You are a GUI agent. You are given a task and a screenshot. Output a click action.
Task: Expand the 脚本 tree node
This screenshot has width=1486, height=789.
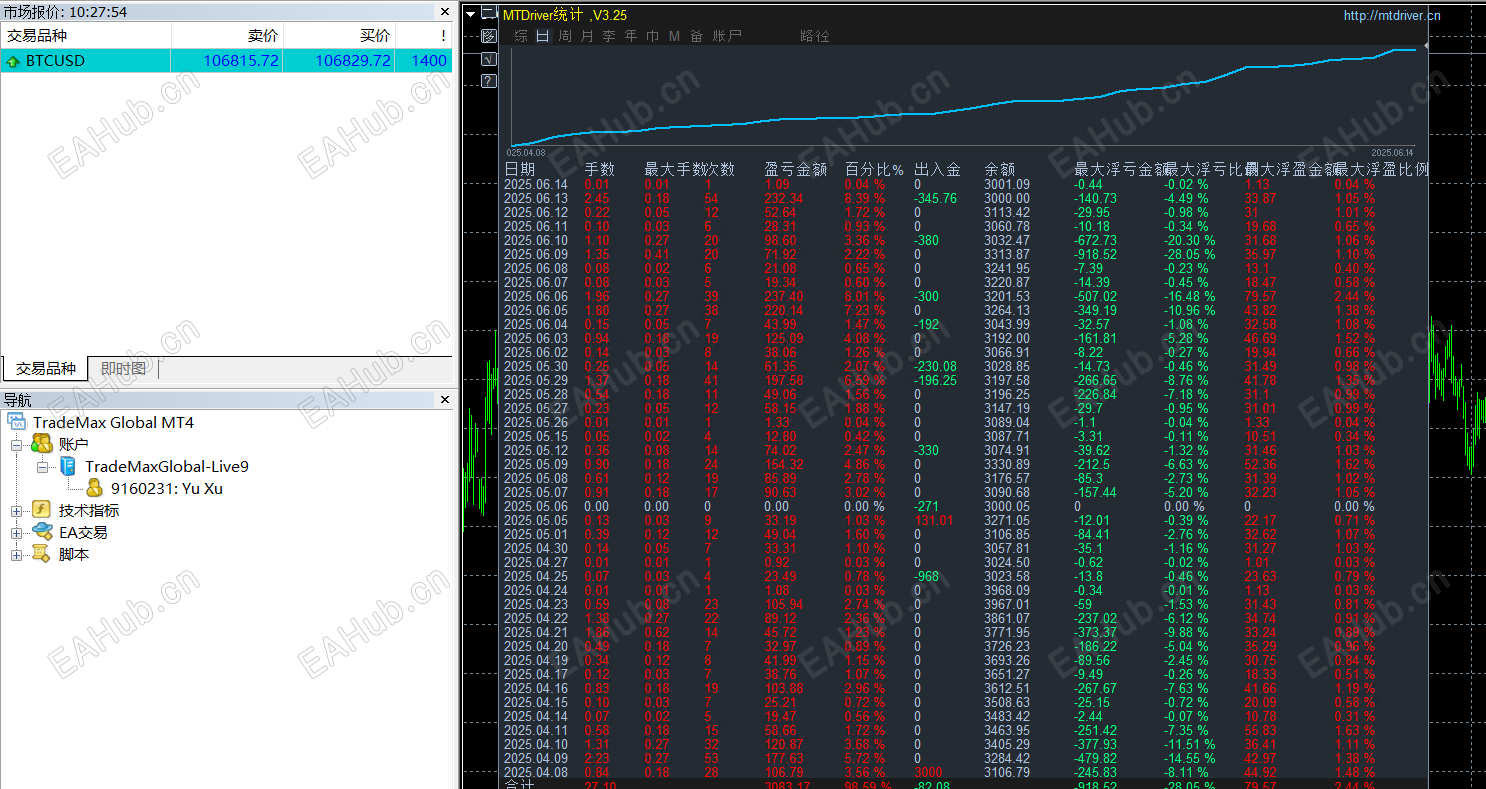tap(16, 555)
